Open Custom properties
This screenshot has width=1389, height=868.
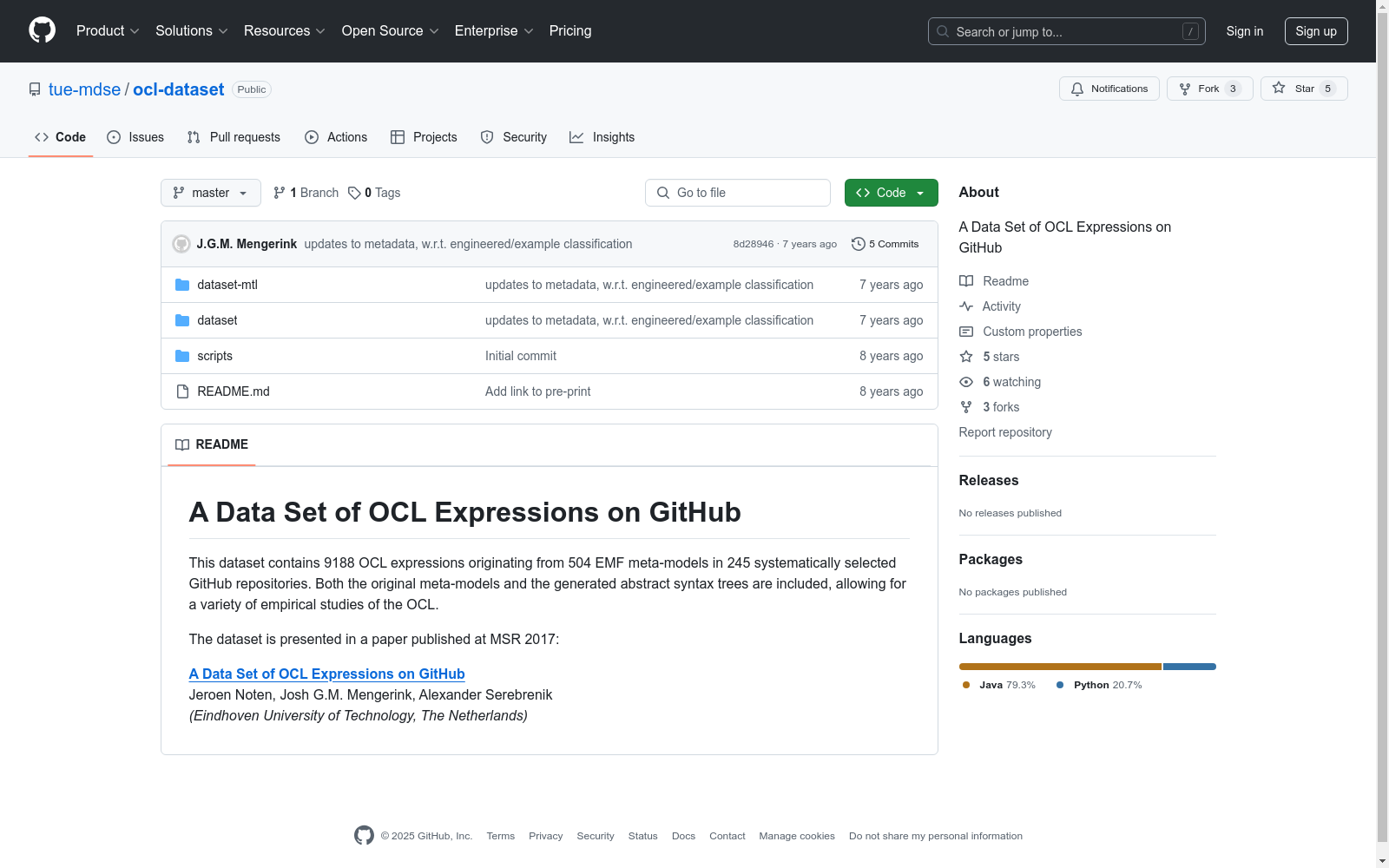click(x=1021, y=332)
